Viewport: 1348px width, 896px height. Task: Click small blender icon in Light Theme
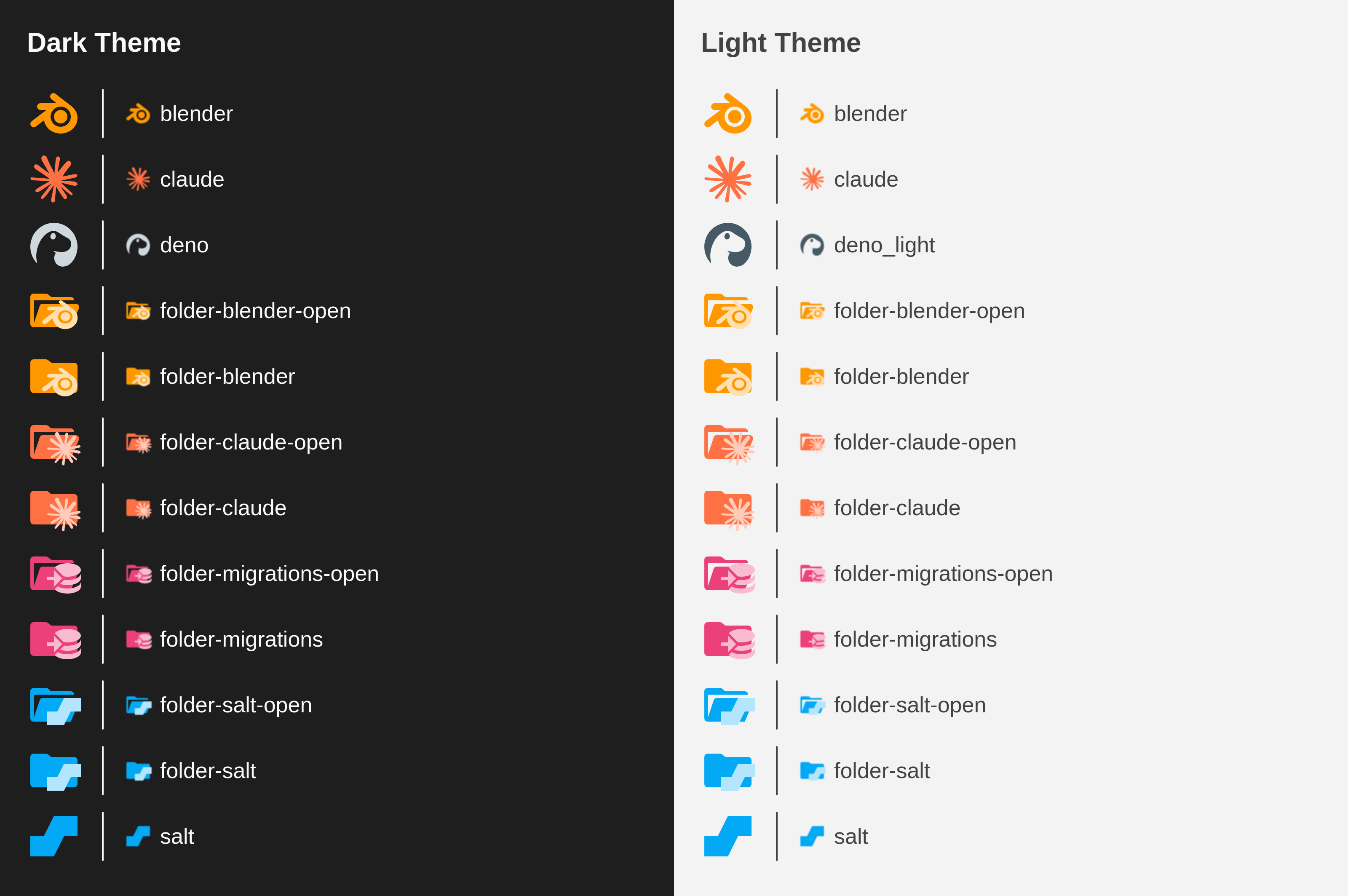tap(811, 114)
